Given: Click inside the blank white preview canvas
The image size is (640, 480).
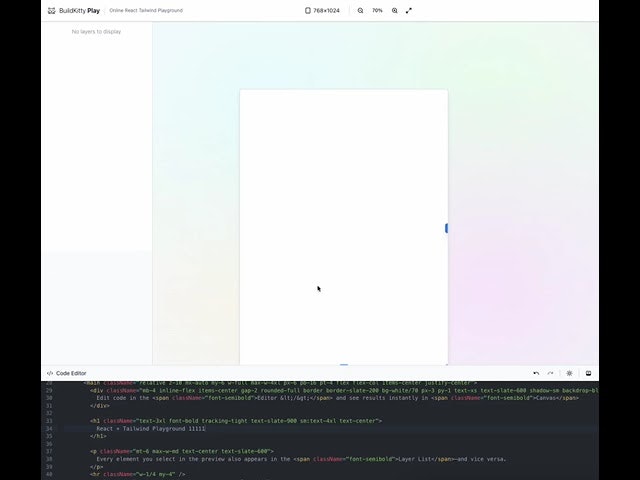Looking at the screenshot, I should (x=344, y=227).
